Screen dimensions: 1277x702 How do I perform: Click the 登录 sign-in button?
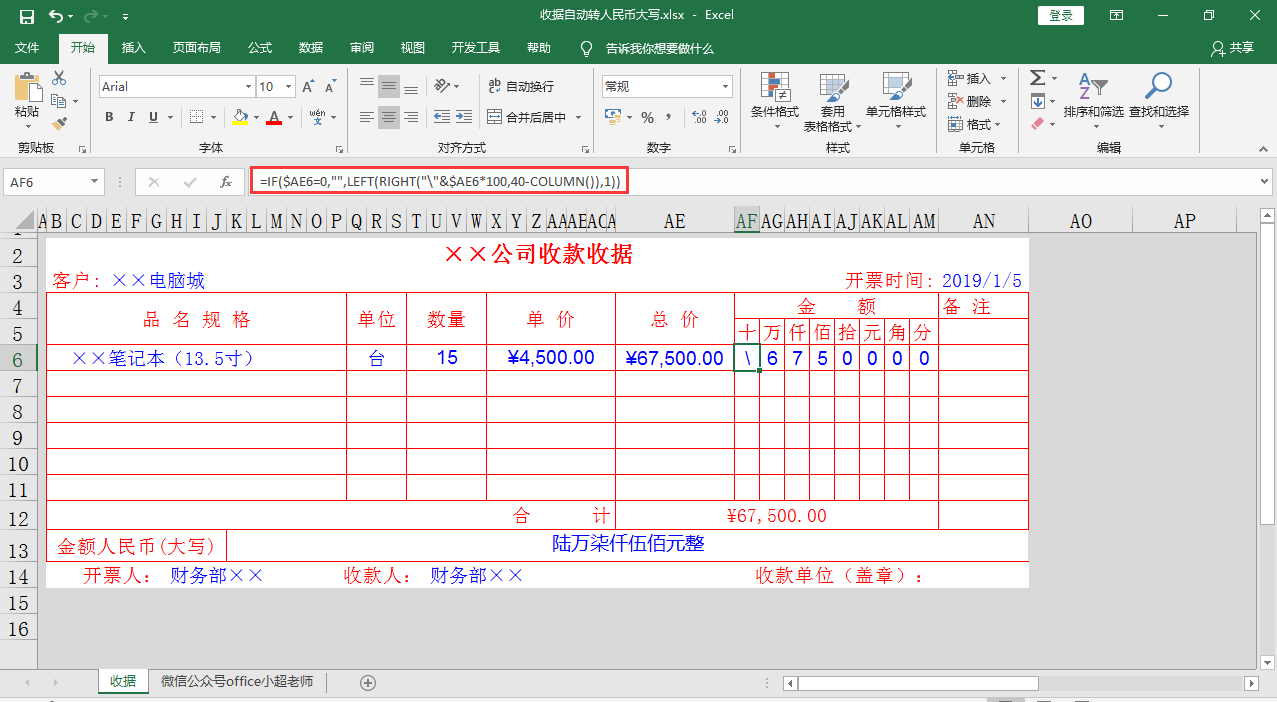(1061, 15)
